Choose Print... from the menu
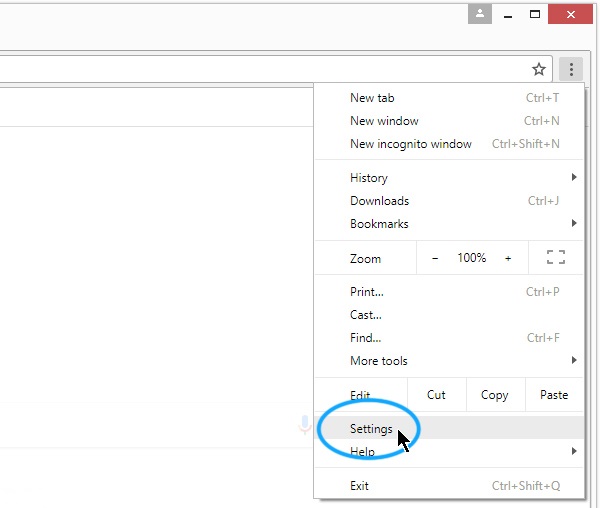The image size is (600, 508). 449,292
